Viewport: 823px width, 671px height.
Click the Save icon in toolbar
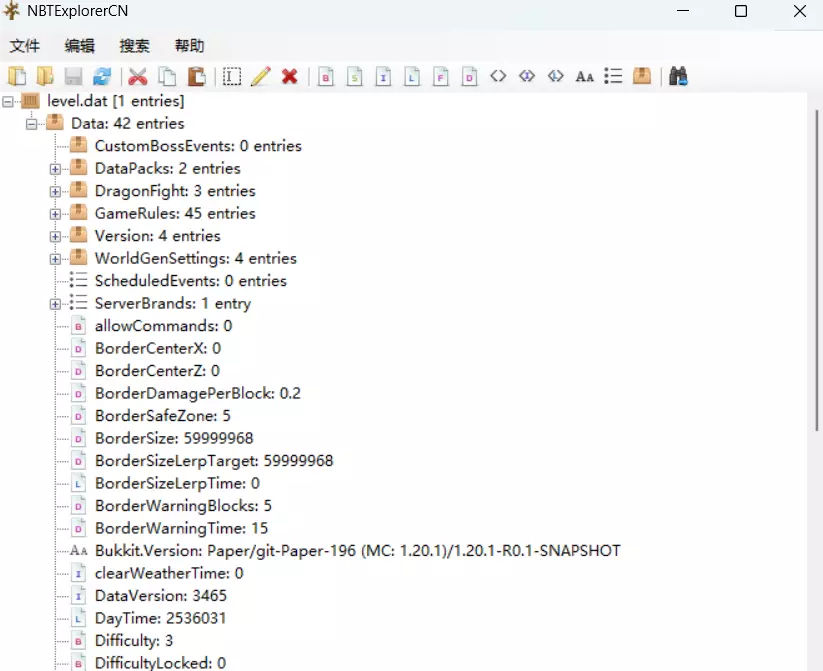coord(74,76)
